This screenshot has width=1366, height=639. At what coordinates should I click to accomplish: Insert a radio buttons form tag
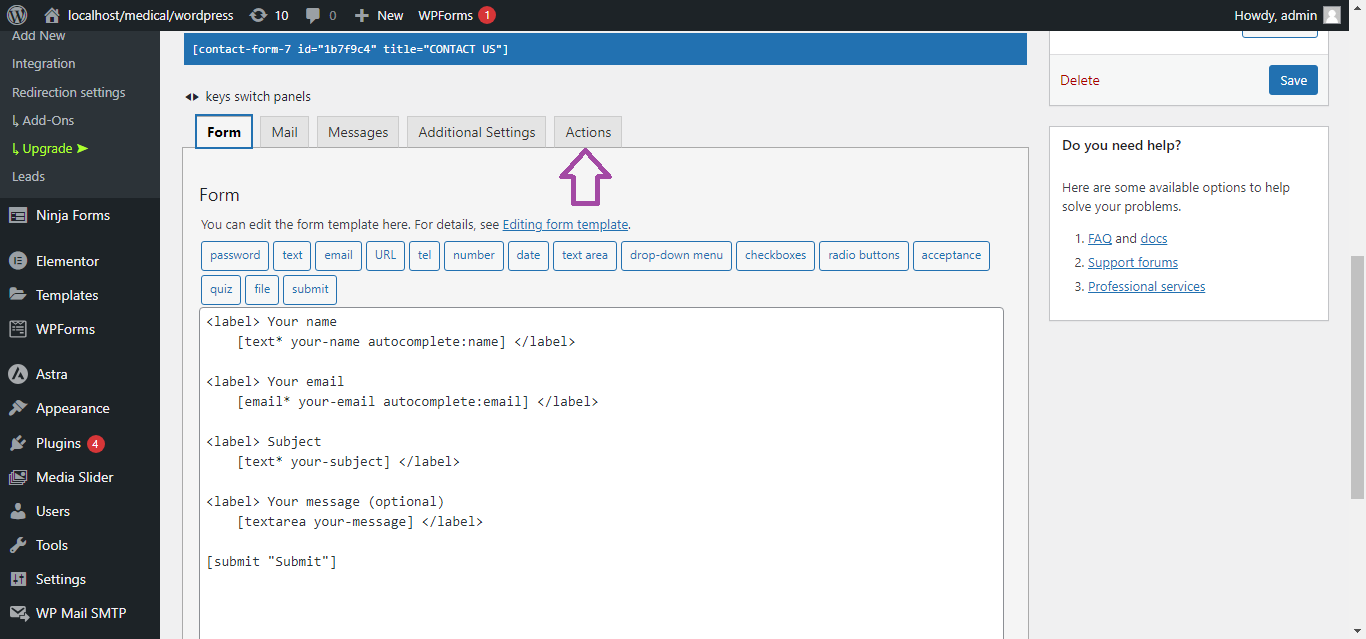coord(864,255)
